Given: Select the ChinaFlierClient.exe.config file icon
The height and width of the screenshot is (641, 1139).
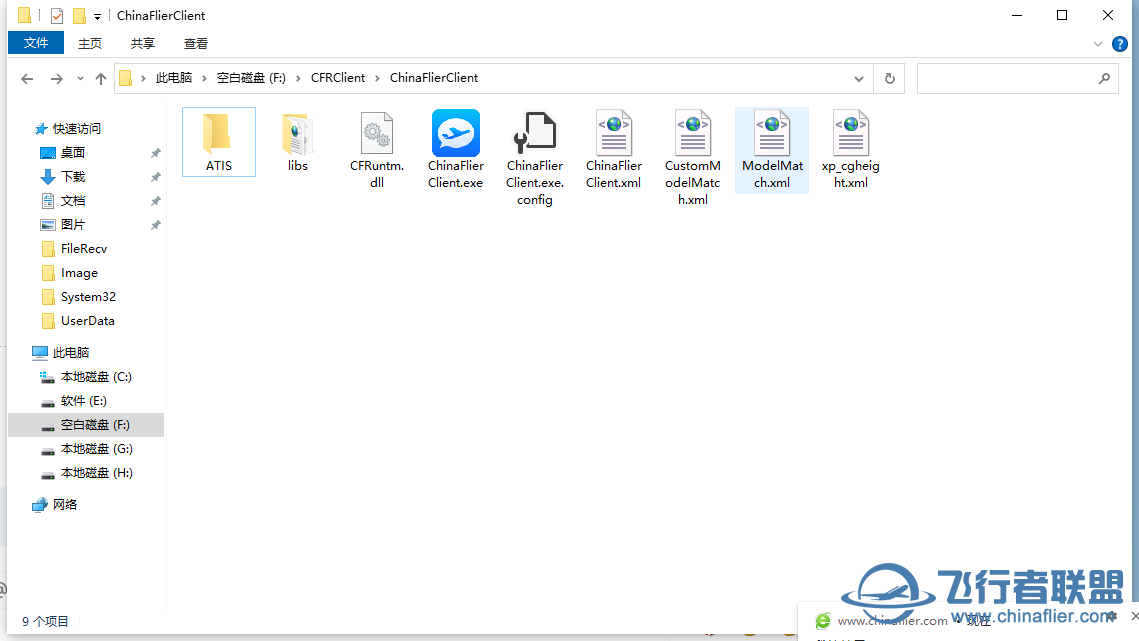Looking at the screenshot, I should pos(535,133).
